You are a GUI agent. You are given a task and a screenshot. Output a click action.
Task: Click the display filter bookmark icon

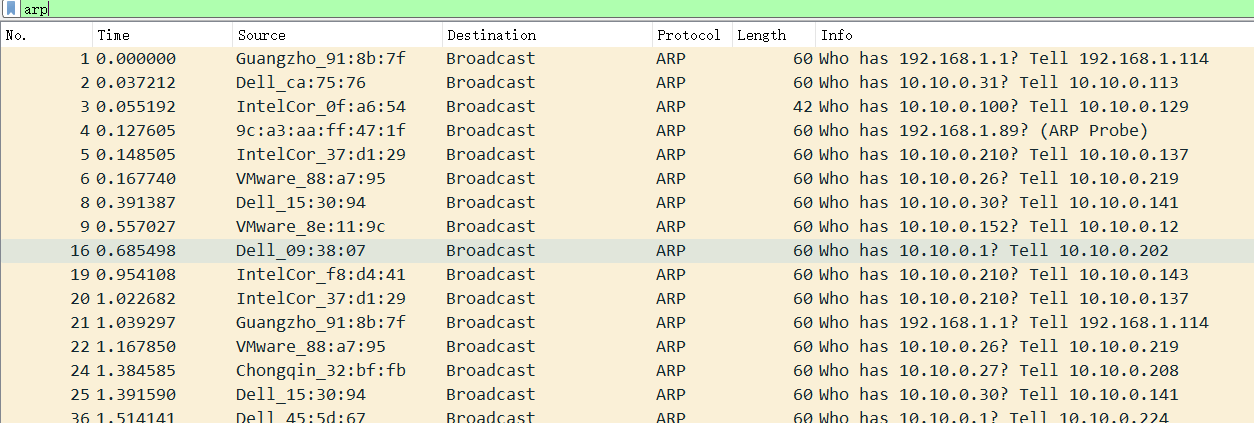coord(10,8)
